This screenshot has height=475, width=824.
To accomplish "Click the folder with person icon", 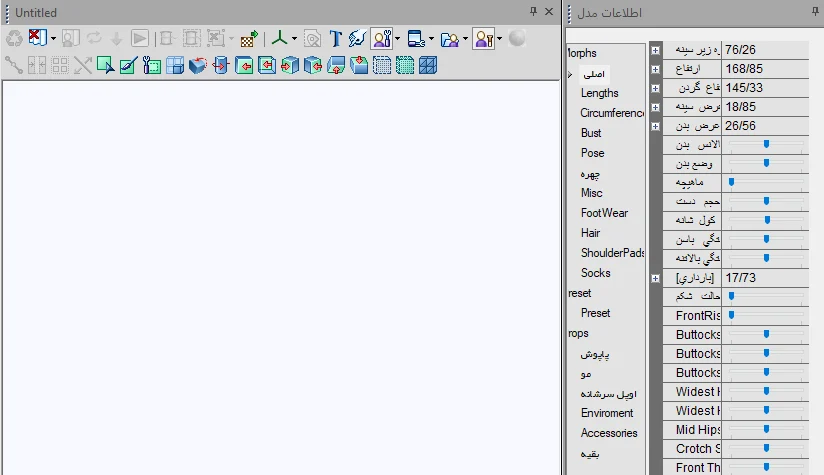I will [x=450, y=39].
